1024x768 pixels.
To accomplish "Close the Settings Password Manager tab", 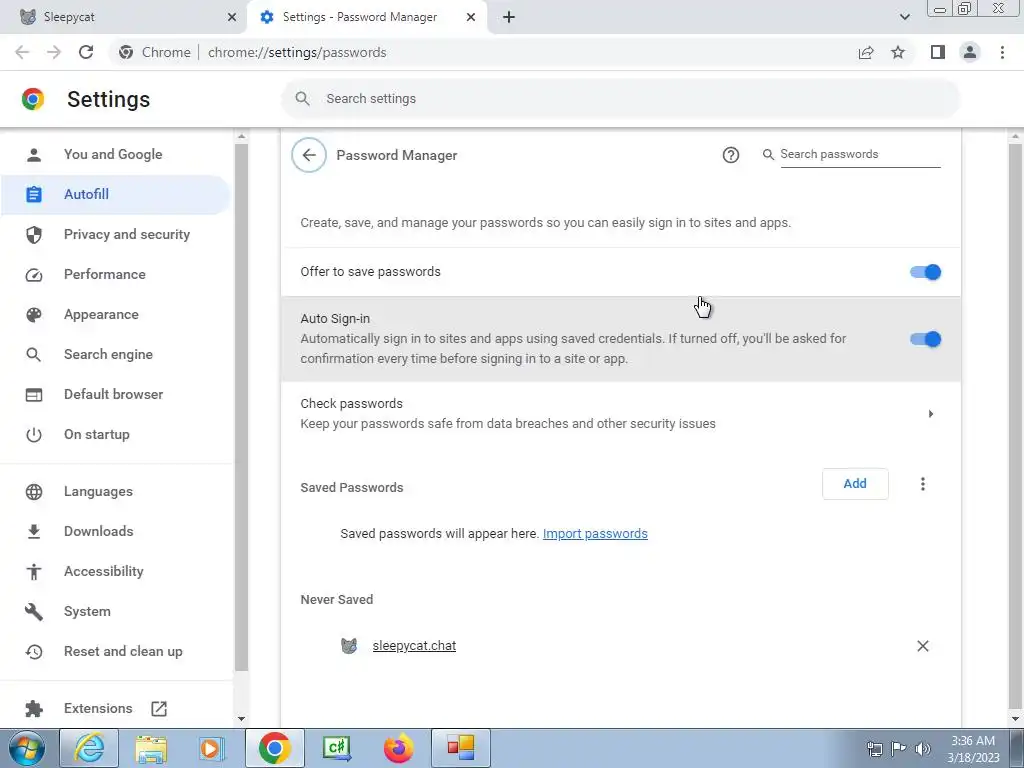I will pos(471,17).
